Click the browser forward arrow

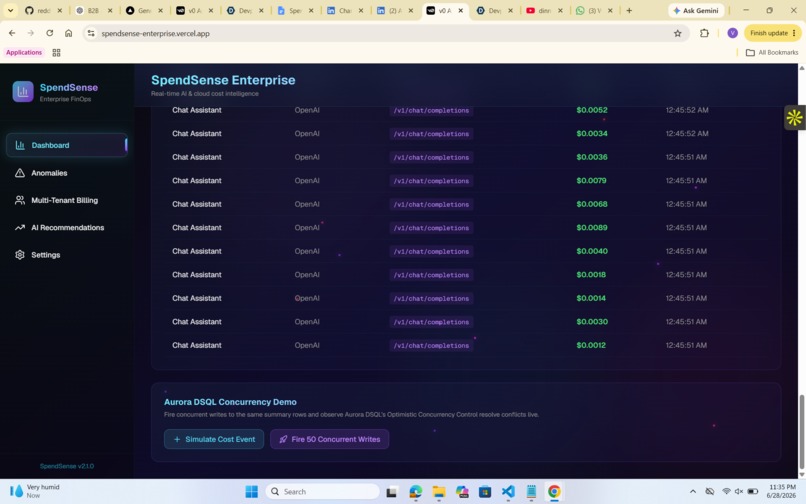30,33
